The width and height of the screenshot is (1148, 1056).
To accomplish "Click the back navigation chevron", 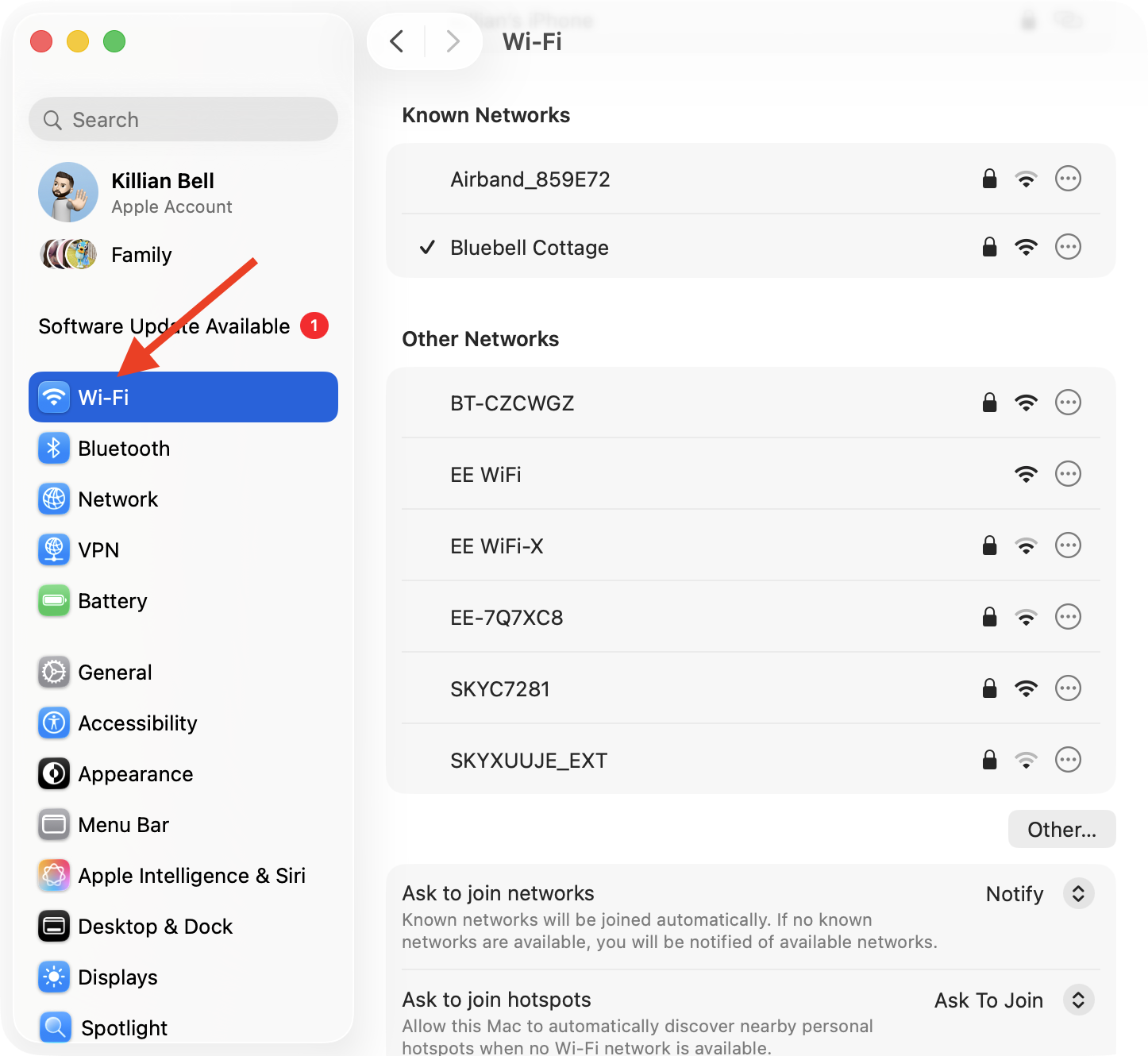I will point(397,41).
